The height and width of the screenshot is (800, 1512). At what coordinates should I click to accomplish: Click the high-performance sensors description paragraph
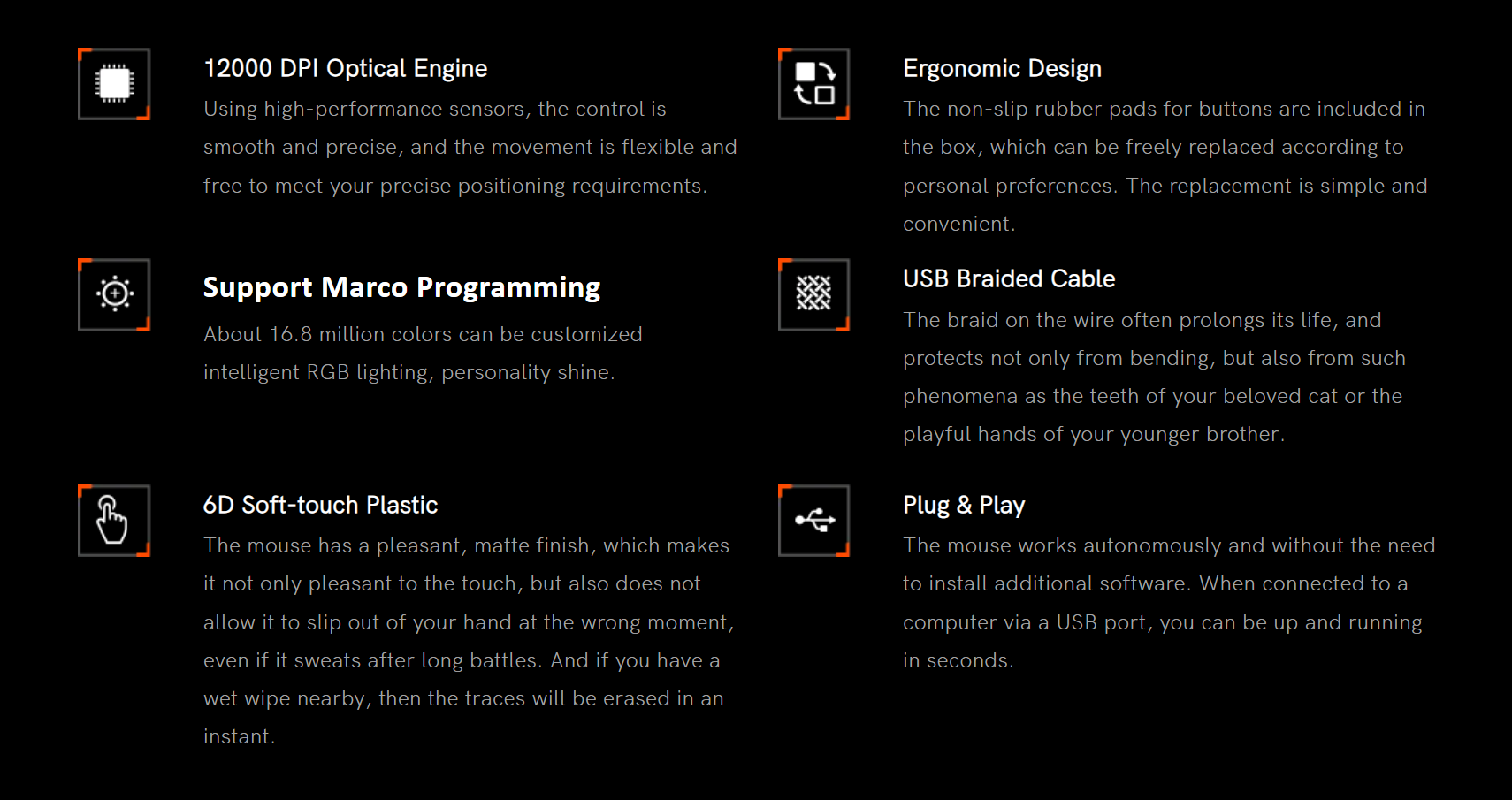point(470,148)
